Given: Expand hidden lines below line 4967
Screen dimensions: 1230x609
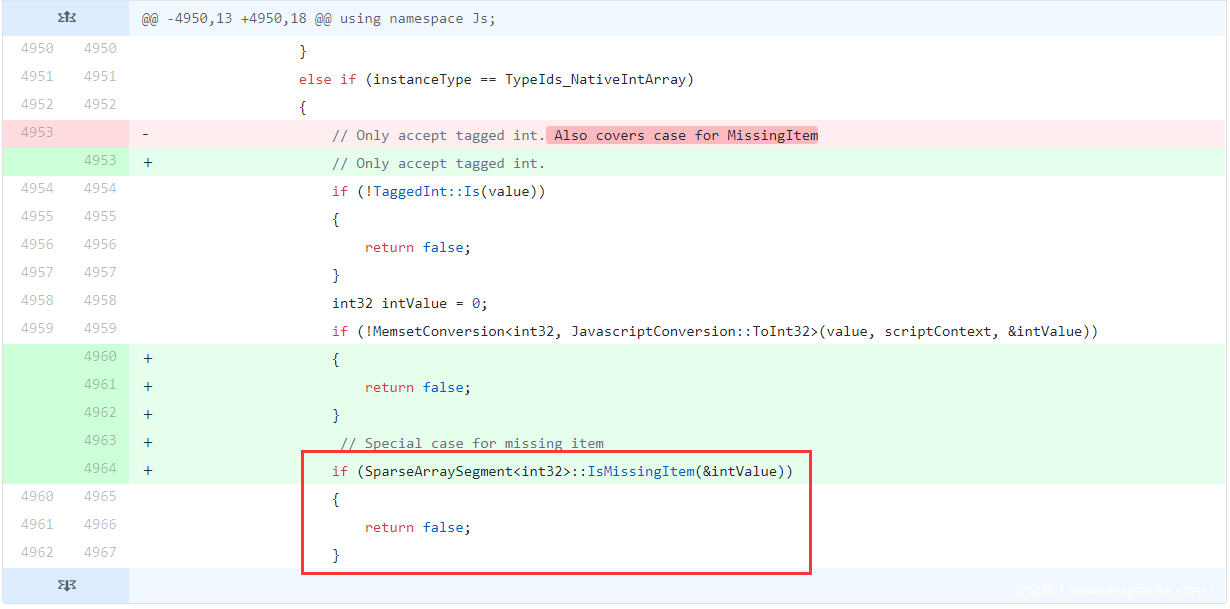Looking at the screenshot, I should (x=66, y=586).
